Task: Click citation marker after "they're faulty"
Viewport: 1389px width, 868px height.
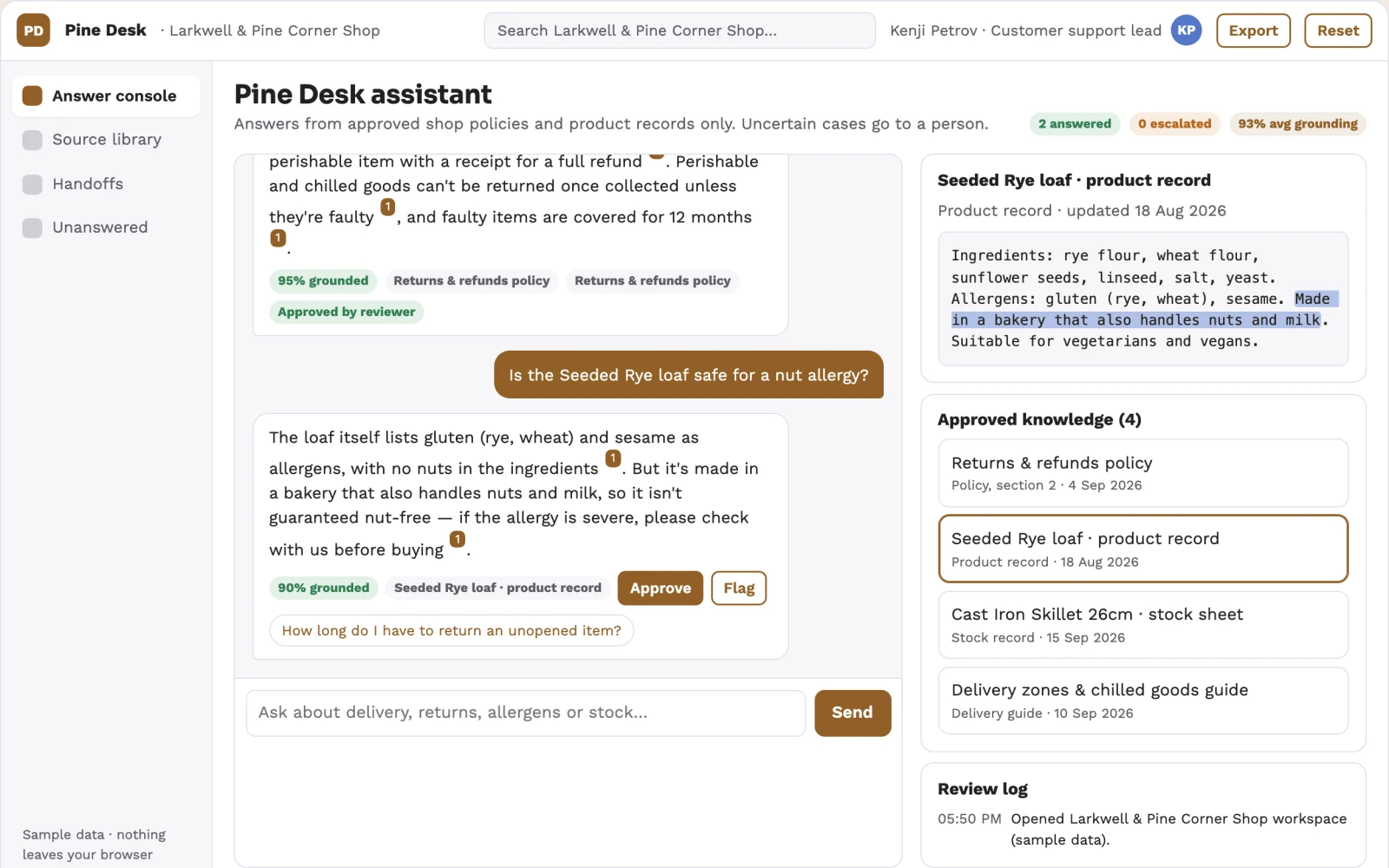Action: click(388, 207)
